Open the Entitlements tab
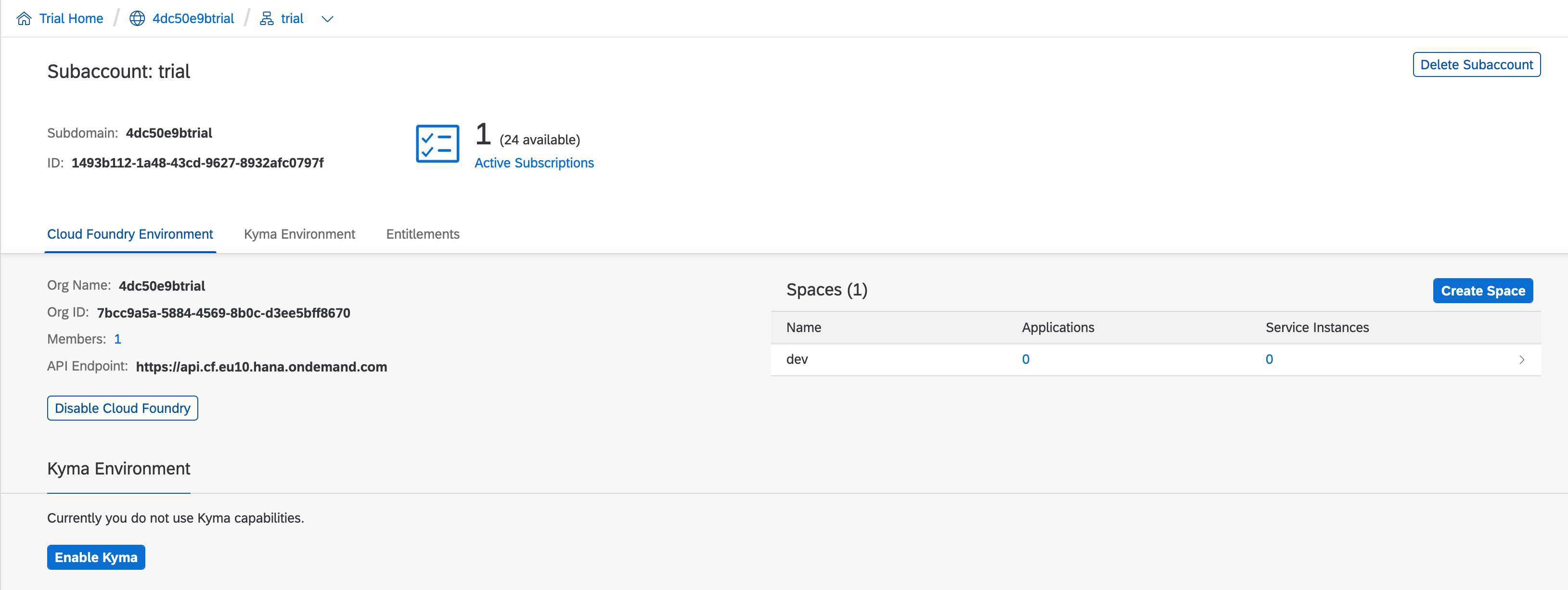 [x=423, y=234]
